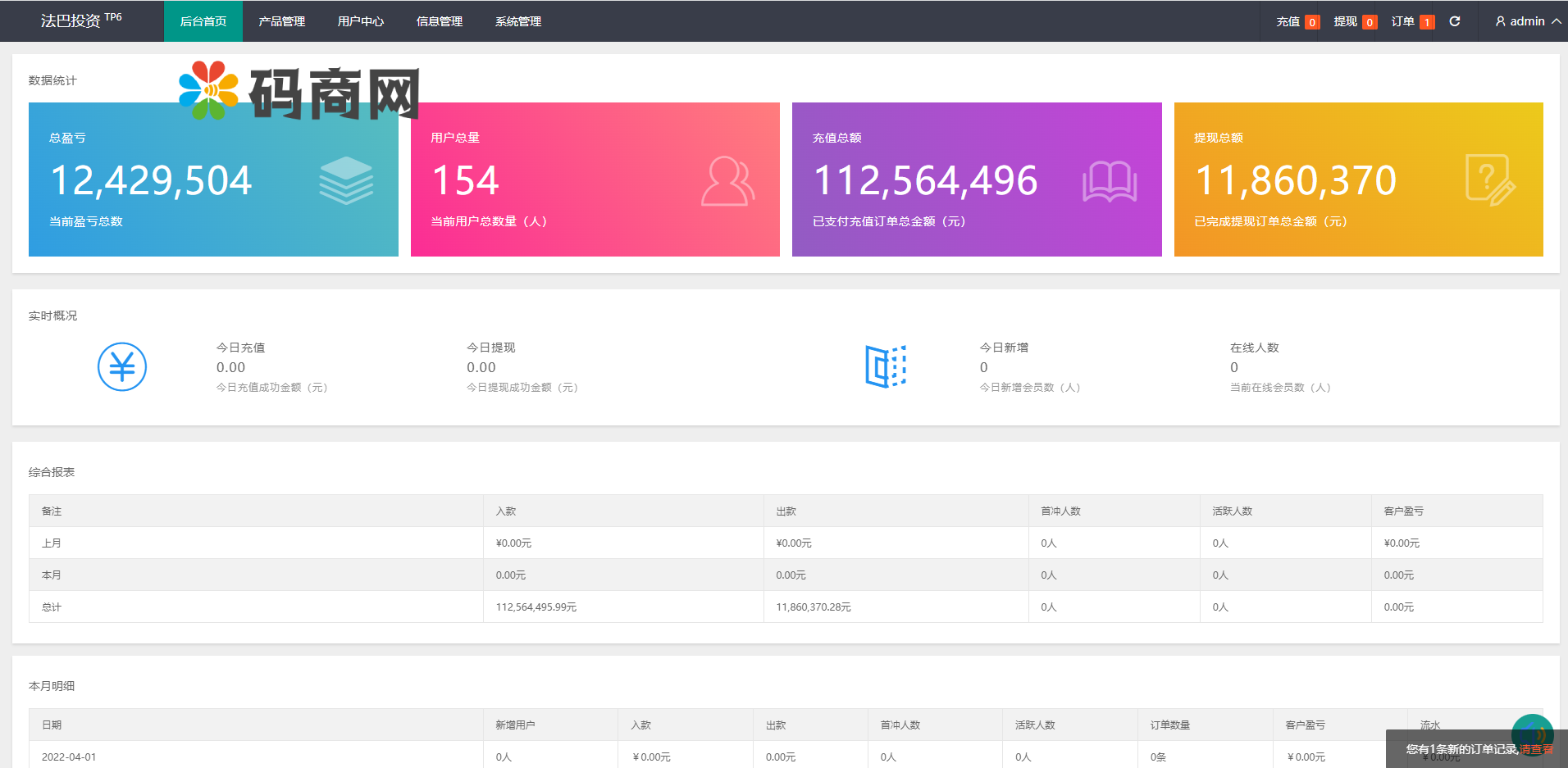Click the blue door icon beside 今日新增
Image resolution: width=1568 pixels, height=768 pixels.
tap(886, 366)
